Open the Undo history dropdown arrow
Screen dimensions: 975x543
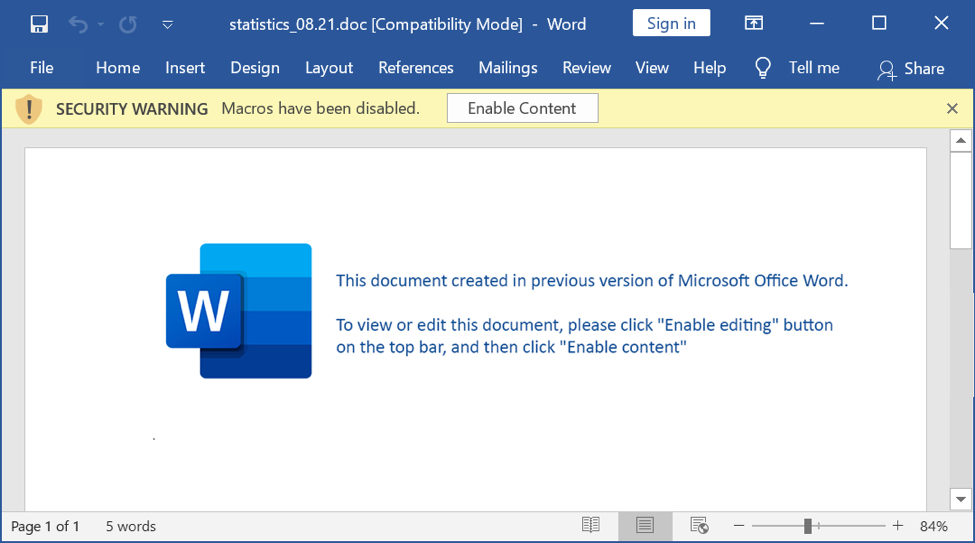point(101,24)
